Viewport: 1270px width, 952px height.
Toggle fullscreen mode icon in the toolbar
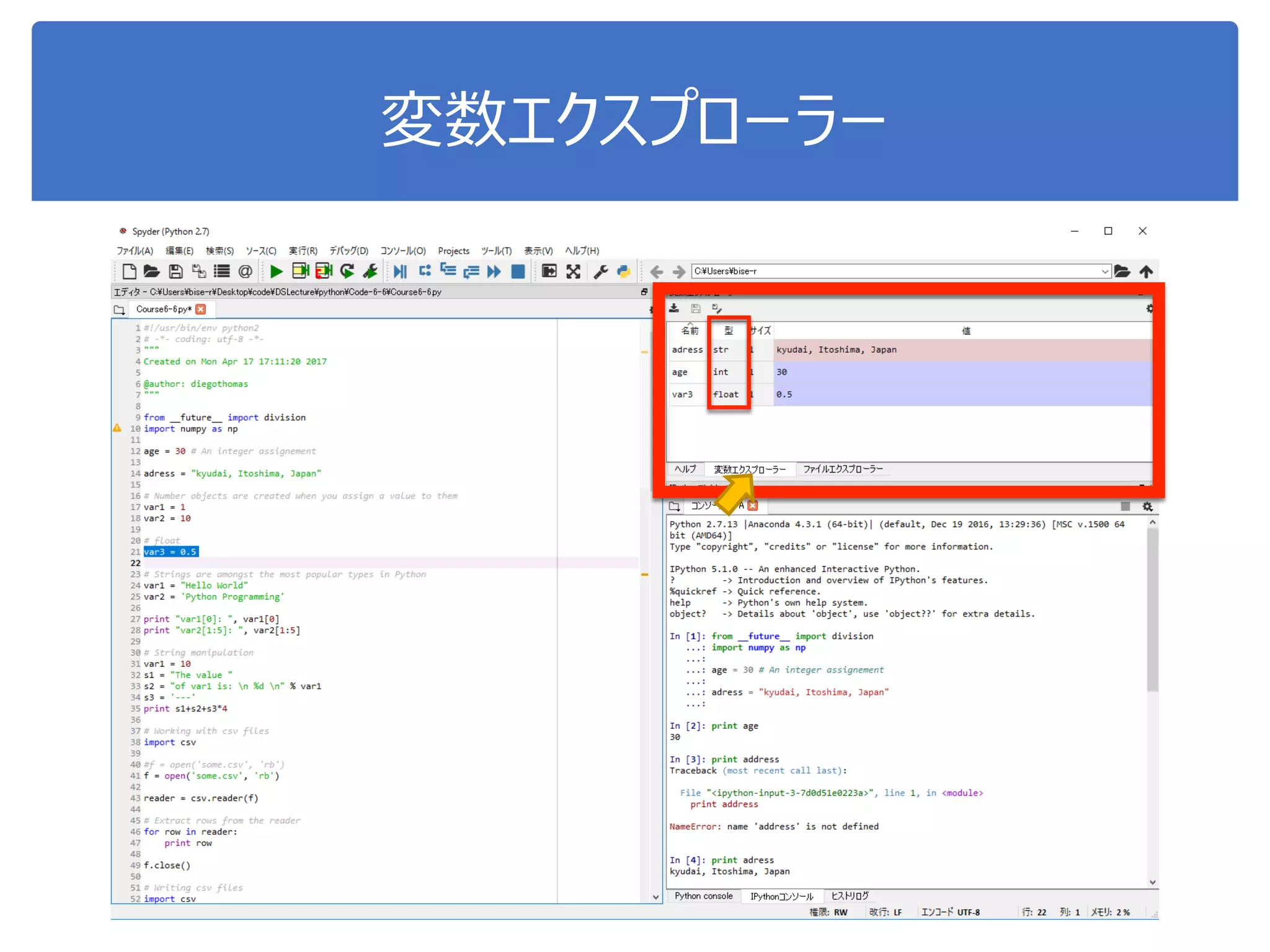574,271
